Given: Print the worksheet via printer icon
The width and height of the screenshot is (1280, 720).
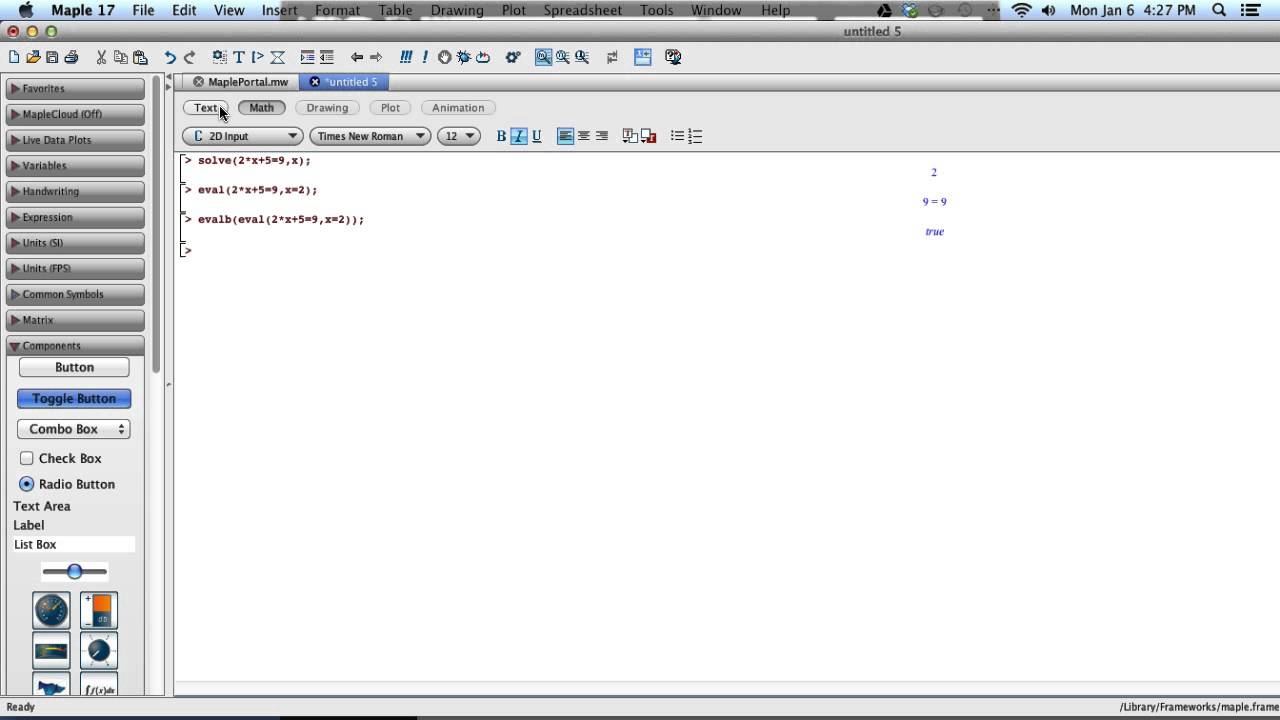Looking at the screenshot, I should tap(71, 57).
